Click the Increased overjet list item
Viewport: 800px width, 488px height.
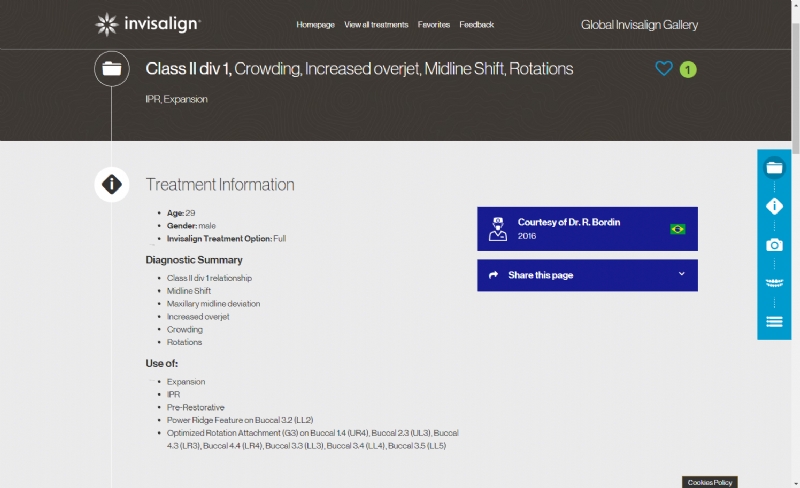pos(198,316)
